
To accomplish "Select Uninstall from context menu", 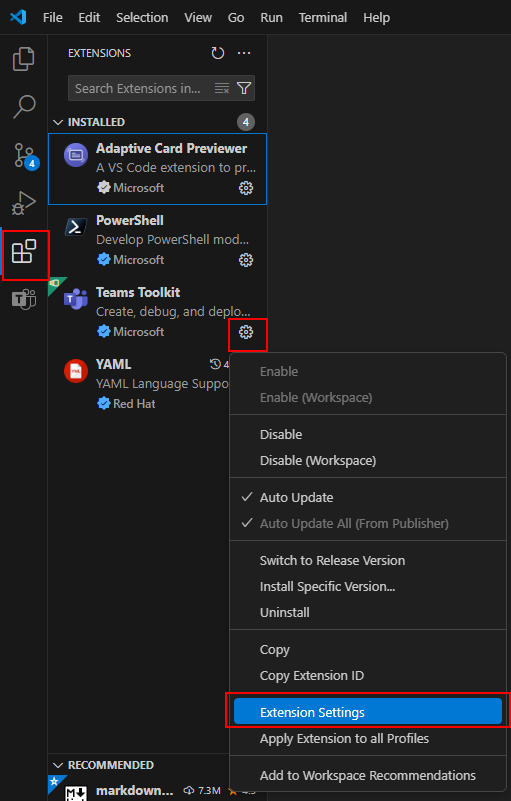I will coord(285,612).
